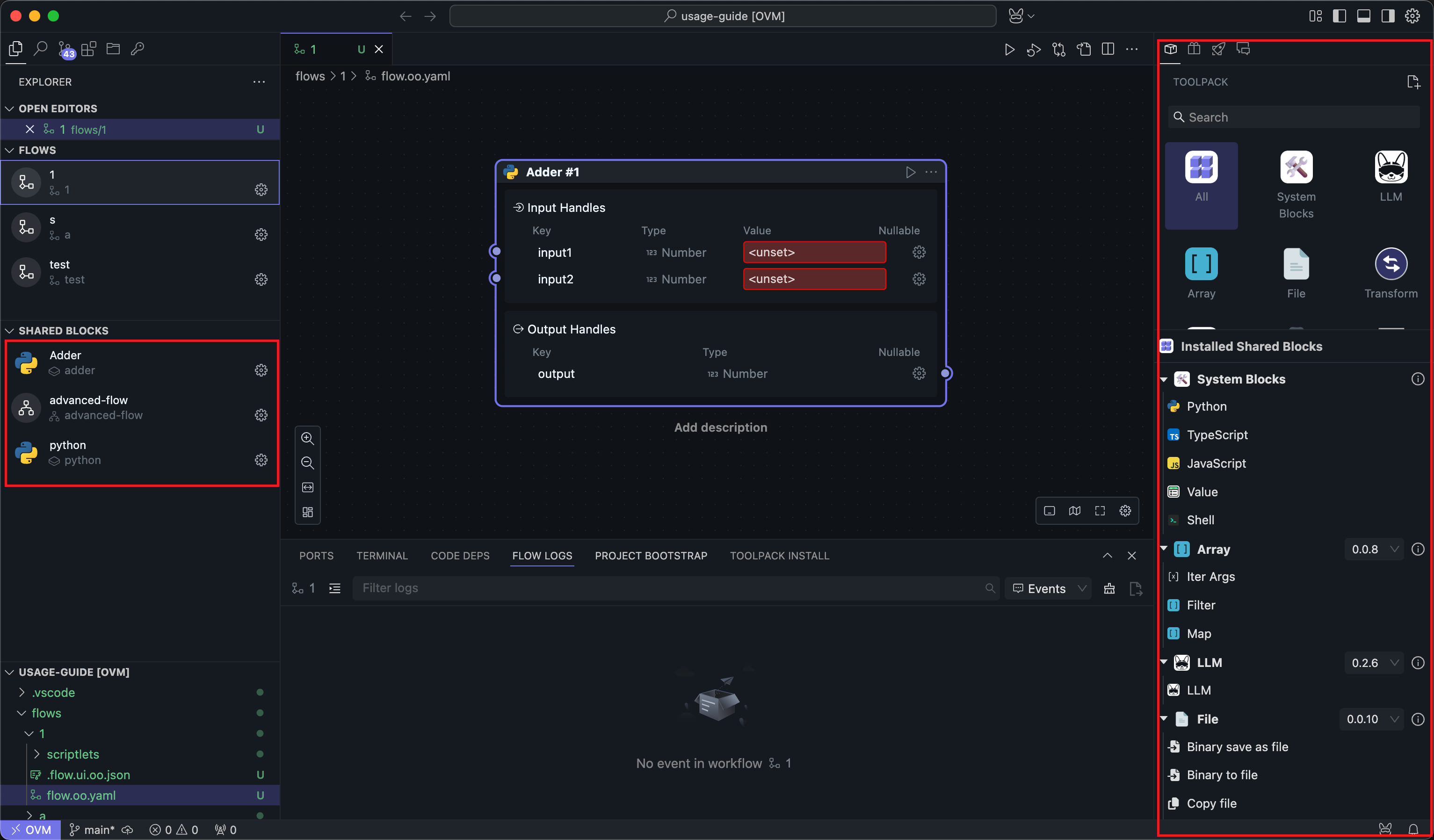Toggle secondary side bar layout icon
1434x840 pixels.
pos(1388,16)
